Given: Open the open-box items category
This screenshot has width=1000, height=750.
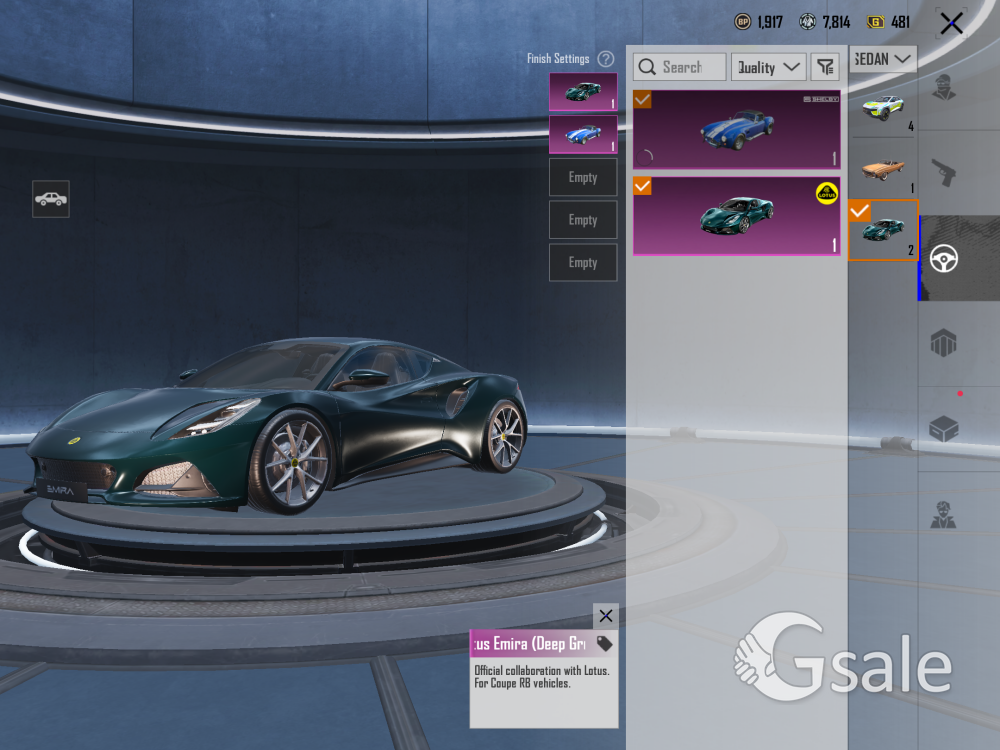Looking at the screenshot, I should (x=943, y=429).
